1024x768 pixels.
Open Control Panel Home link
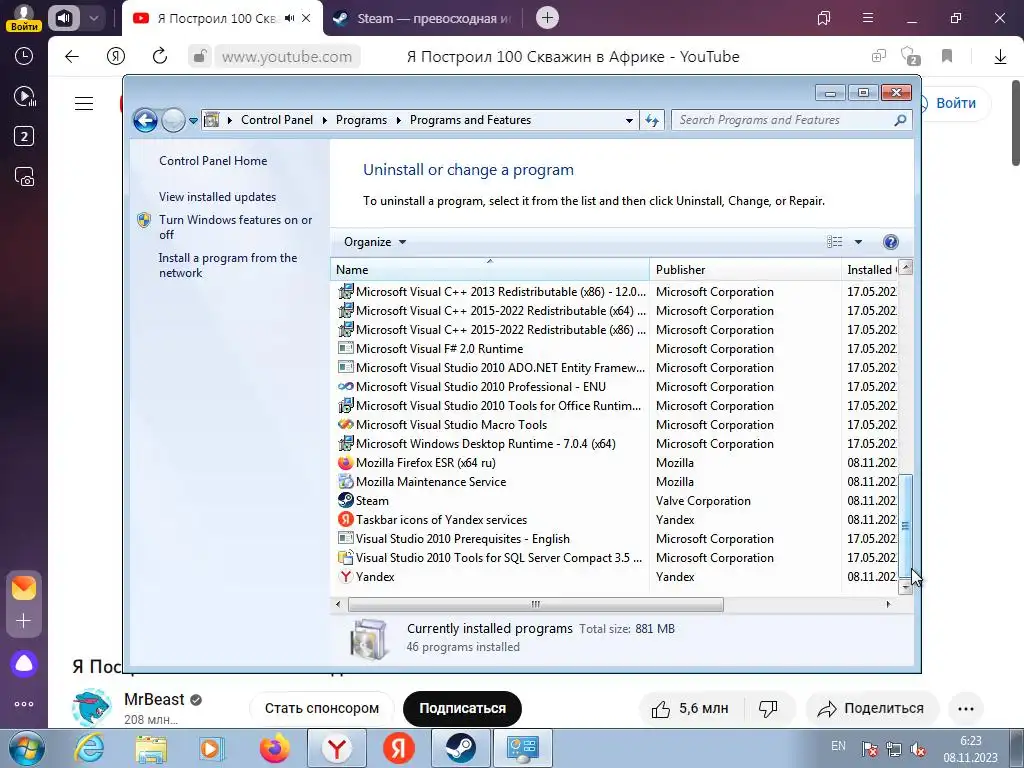[213, 161]
